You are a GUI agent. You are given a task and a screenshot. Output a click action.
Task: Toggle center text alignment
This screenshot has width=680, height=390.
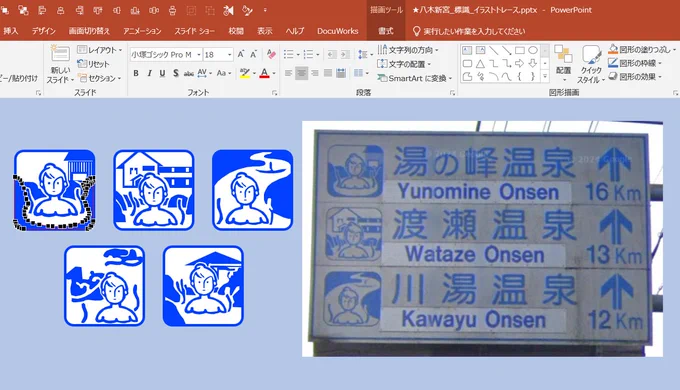(301, 73)
